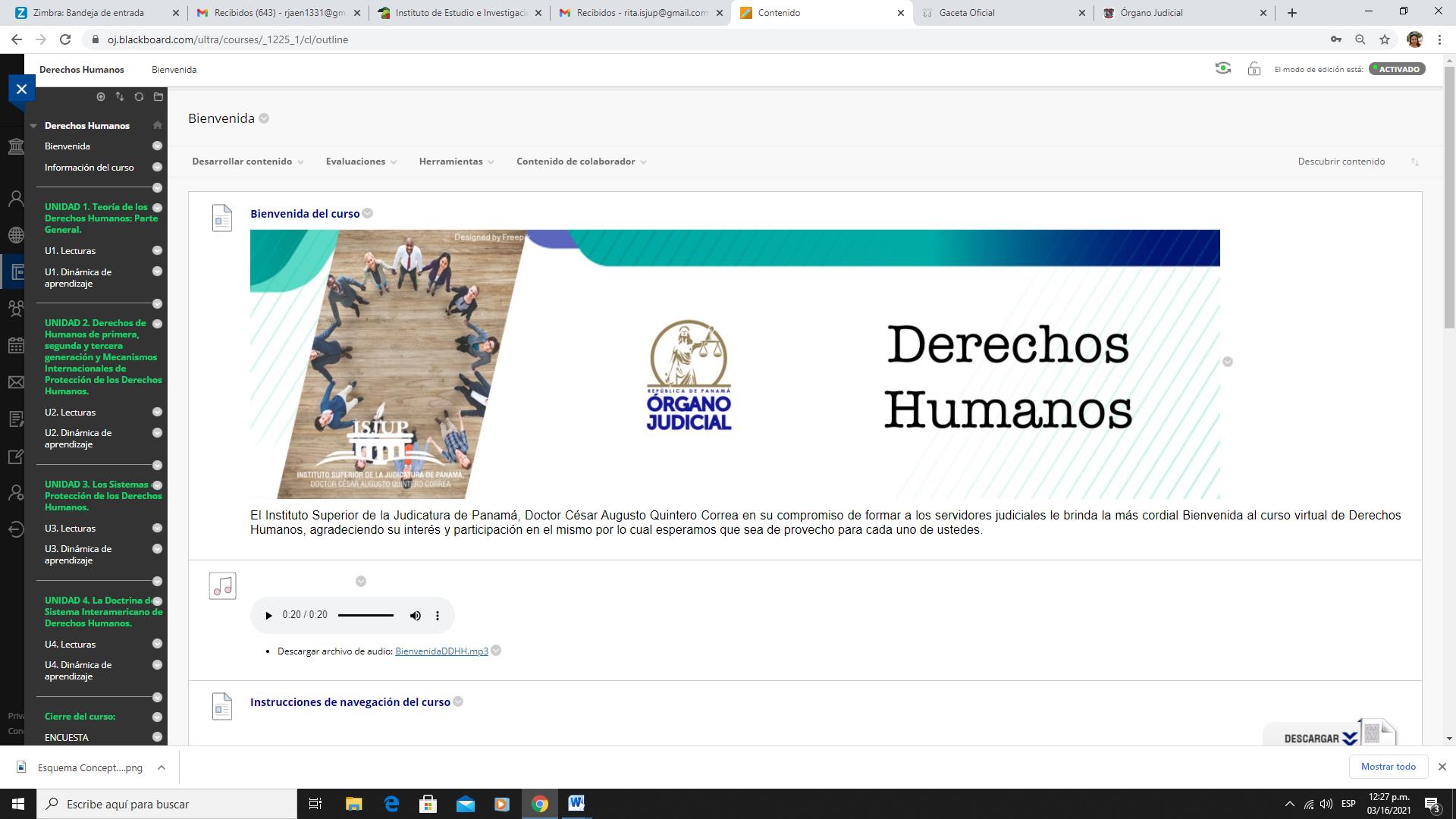
Task: Close the course panel with the X
Action: coord(21,89)
